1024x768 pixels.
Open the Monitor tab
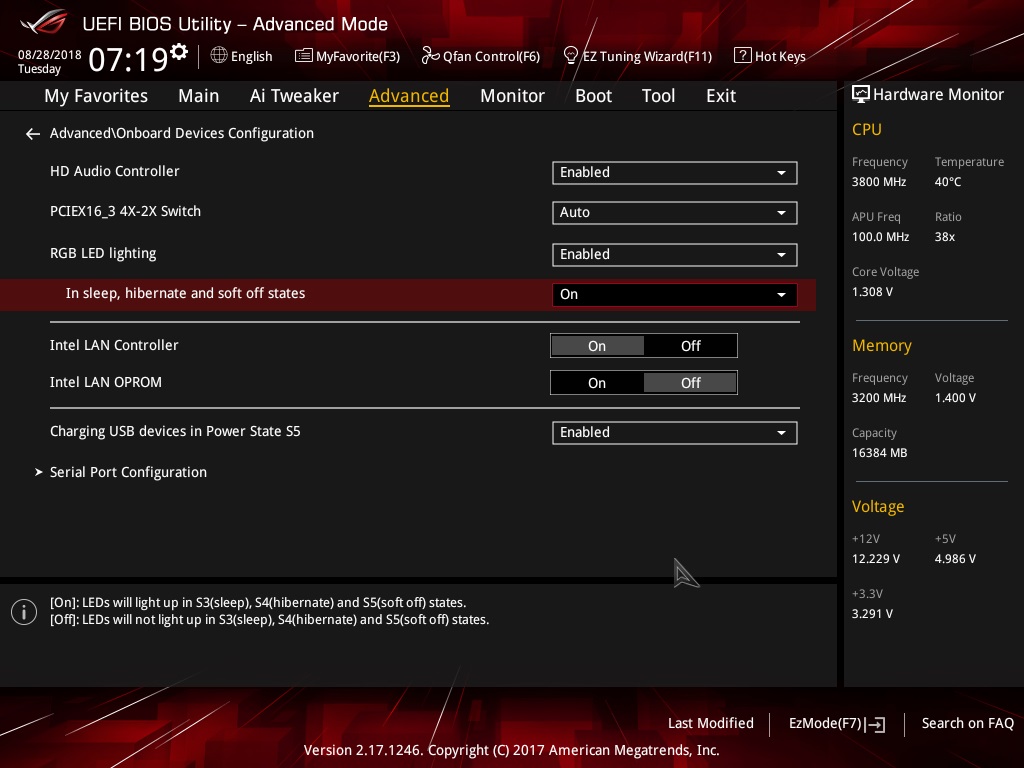512,96
